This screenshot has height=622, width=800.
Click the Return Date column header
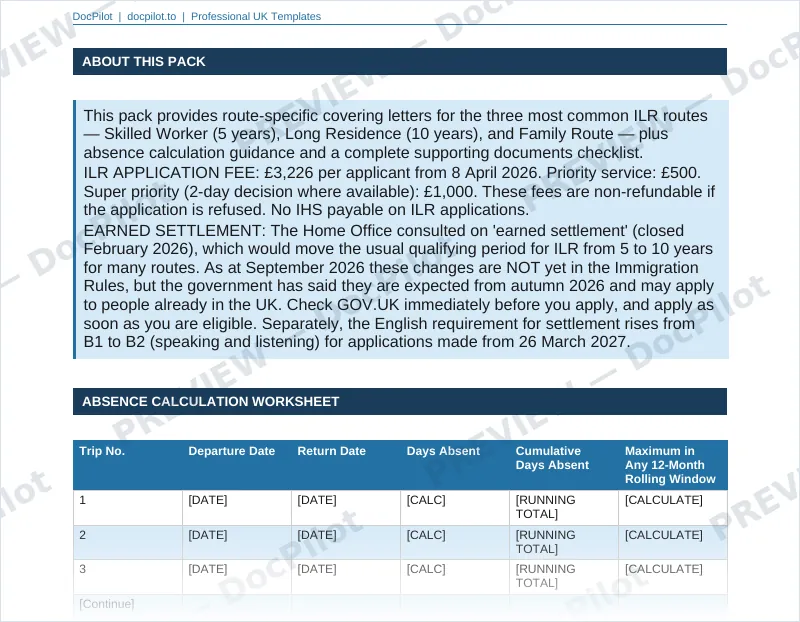(346, 465)
